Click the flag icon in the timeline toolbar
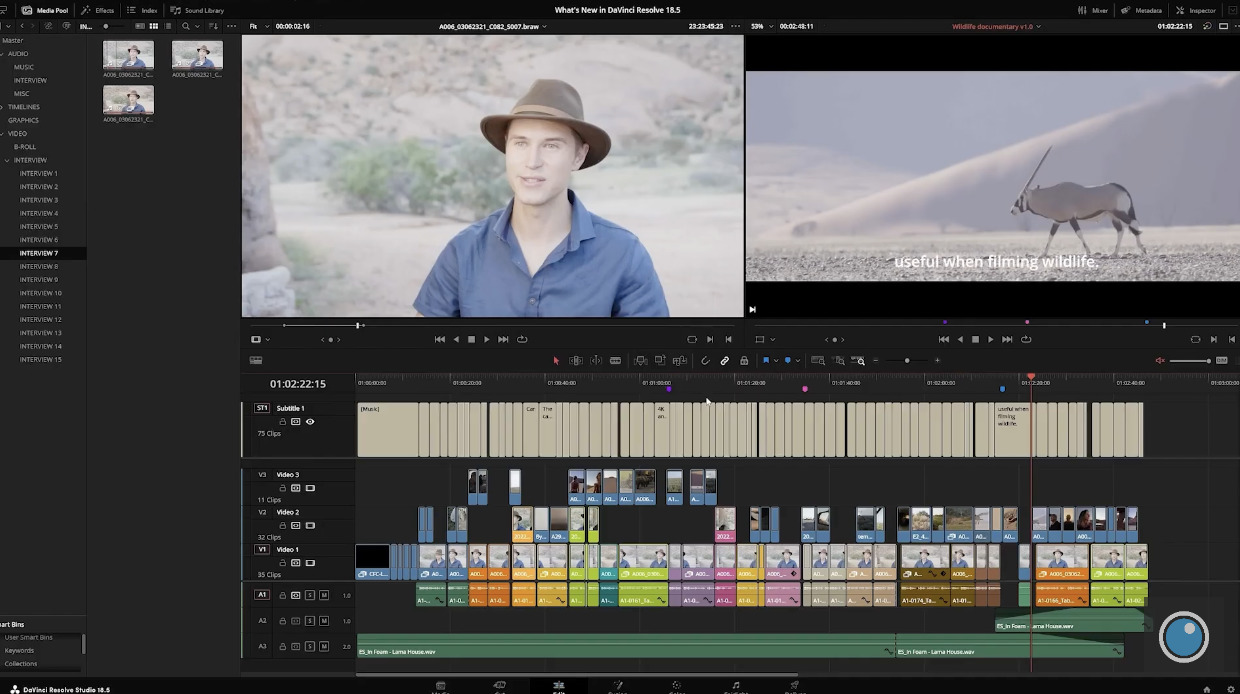Image resolution: width=1240 pixels, height=694 pixels. 768,360
